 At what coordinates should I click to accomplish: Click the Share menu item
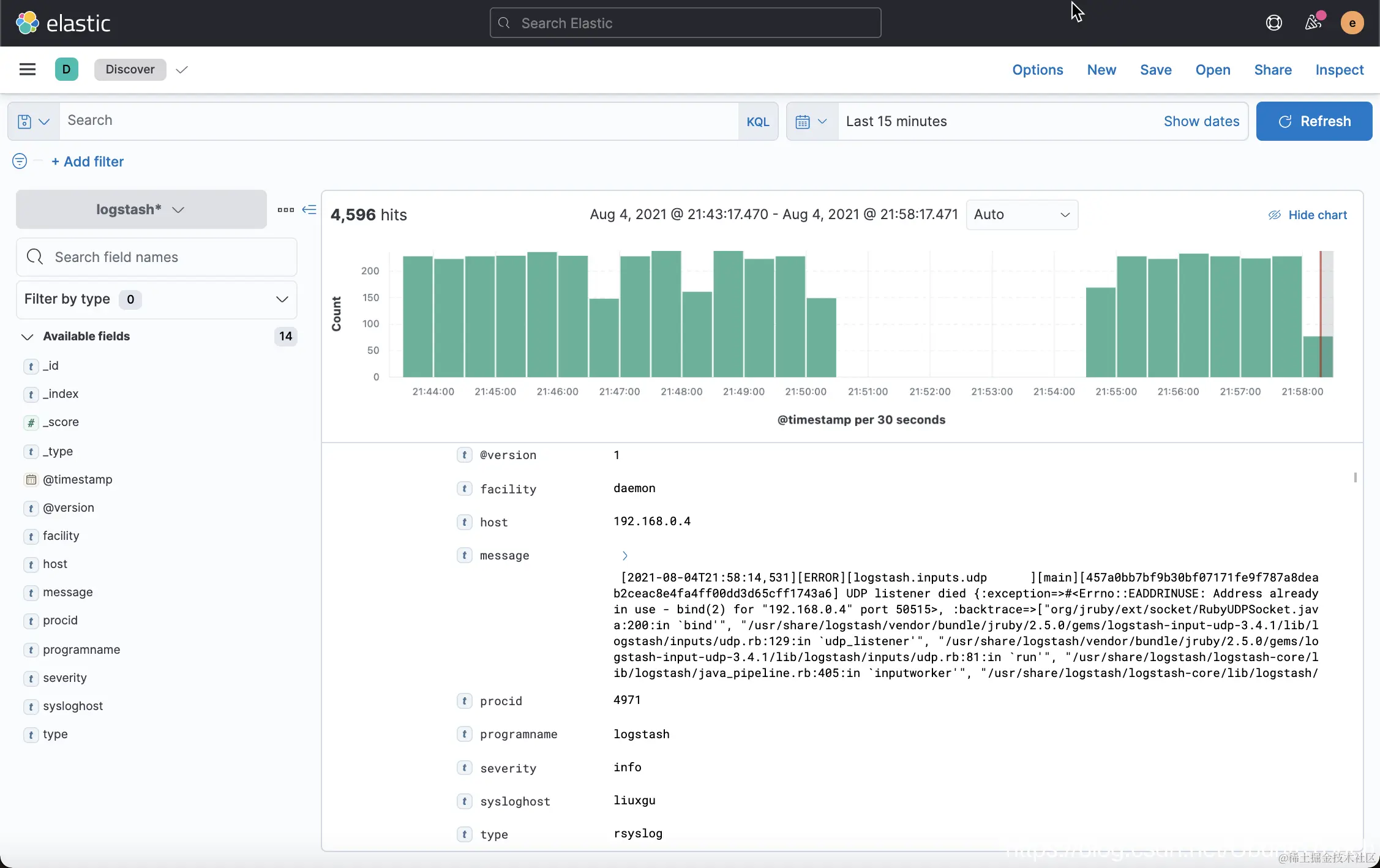(1272, 70)
